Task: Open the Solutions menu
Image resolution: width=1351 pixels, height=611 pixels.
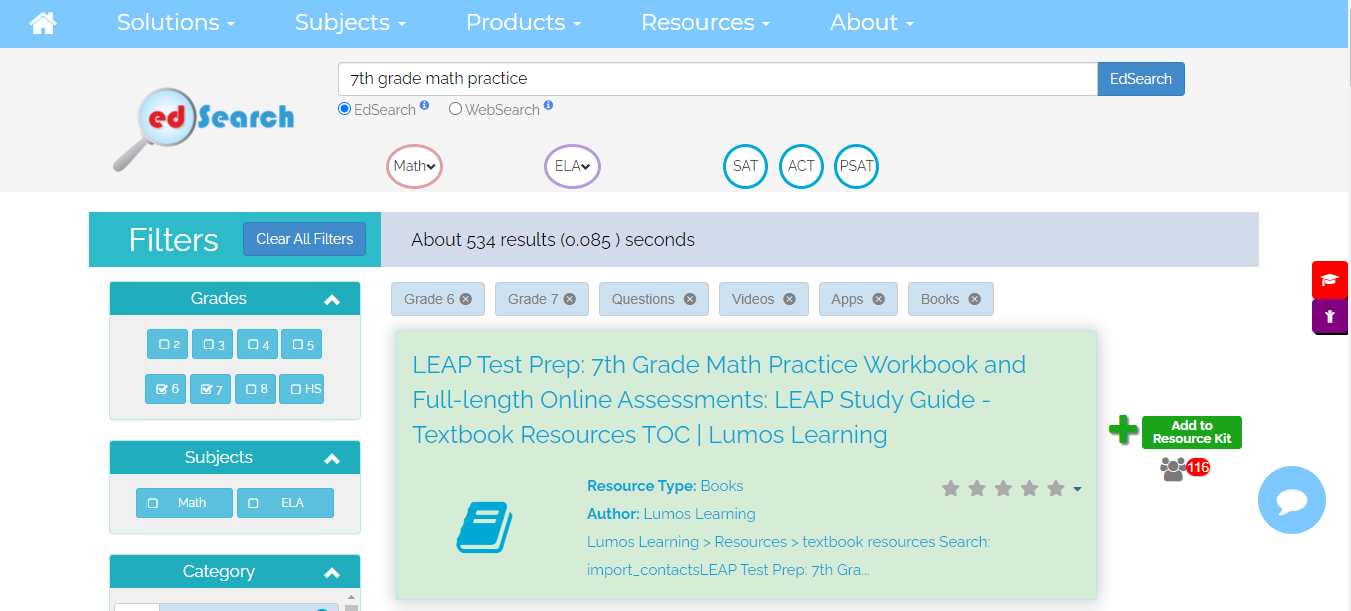Action: click(x=176, y=23)
